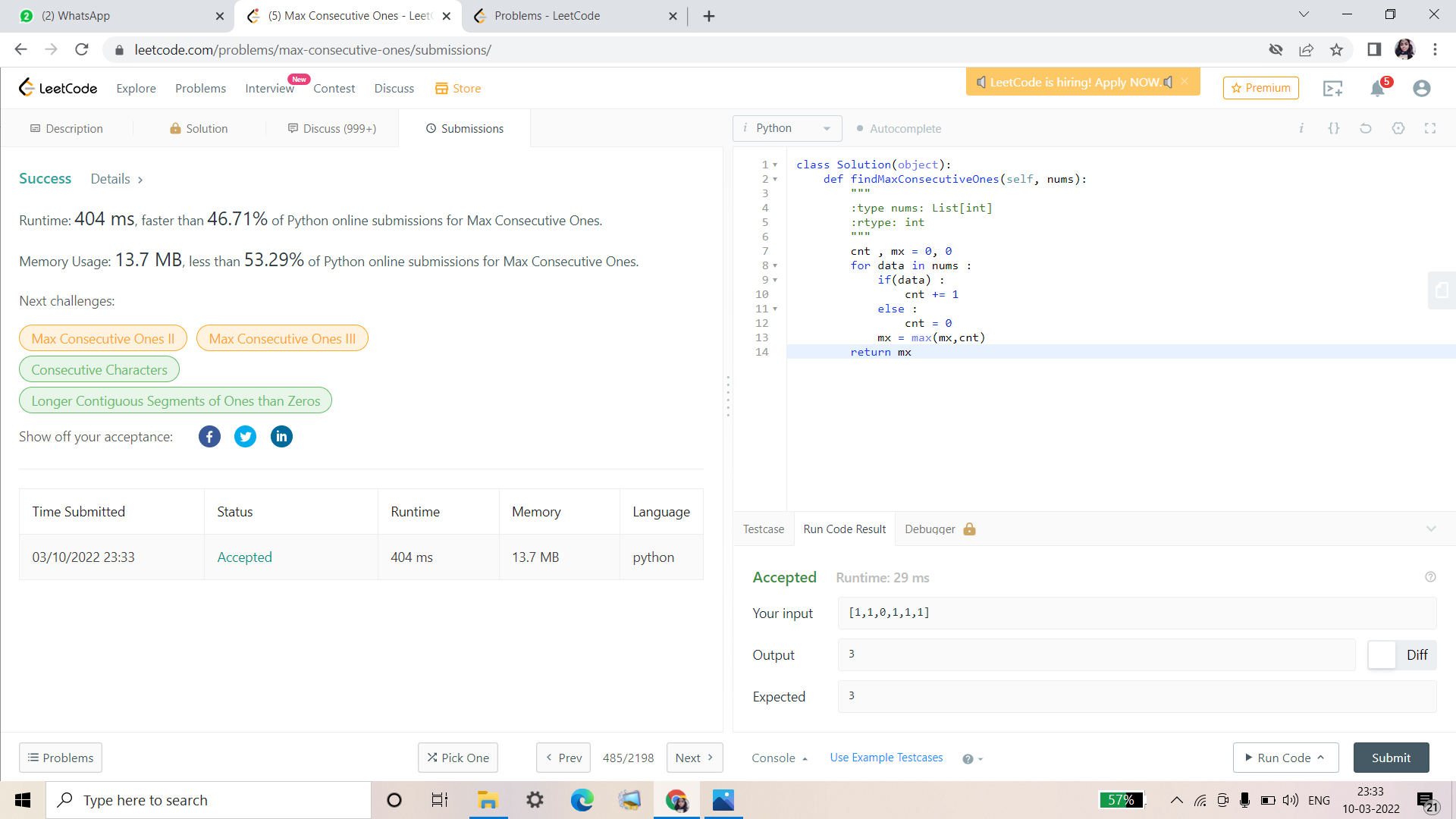The width and height of the screenshot is (1456, 819).
Task: Open the user profile avatar menu
Action: tap(1421, 89)
